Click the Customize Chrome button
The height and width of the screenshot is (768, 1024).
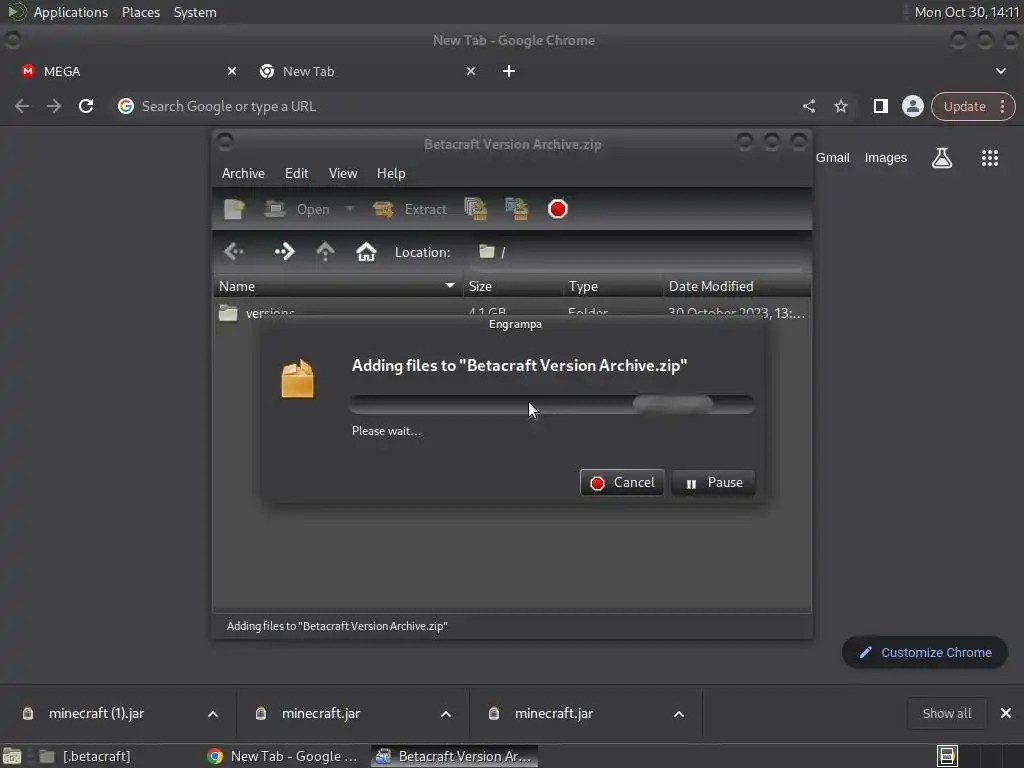point(925,652)
